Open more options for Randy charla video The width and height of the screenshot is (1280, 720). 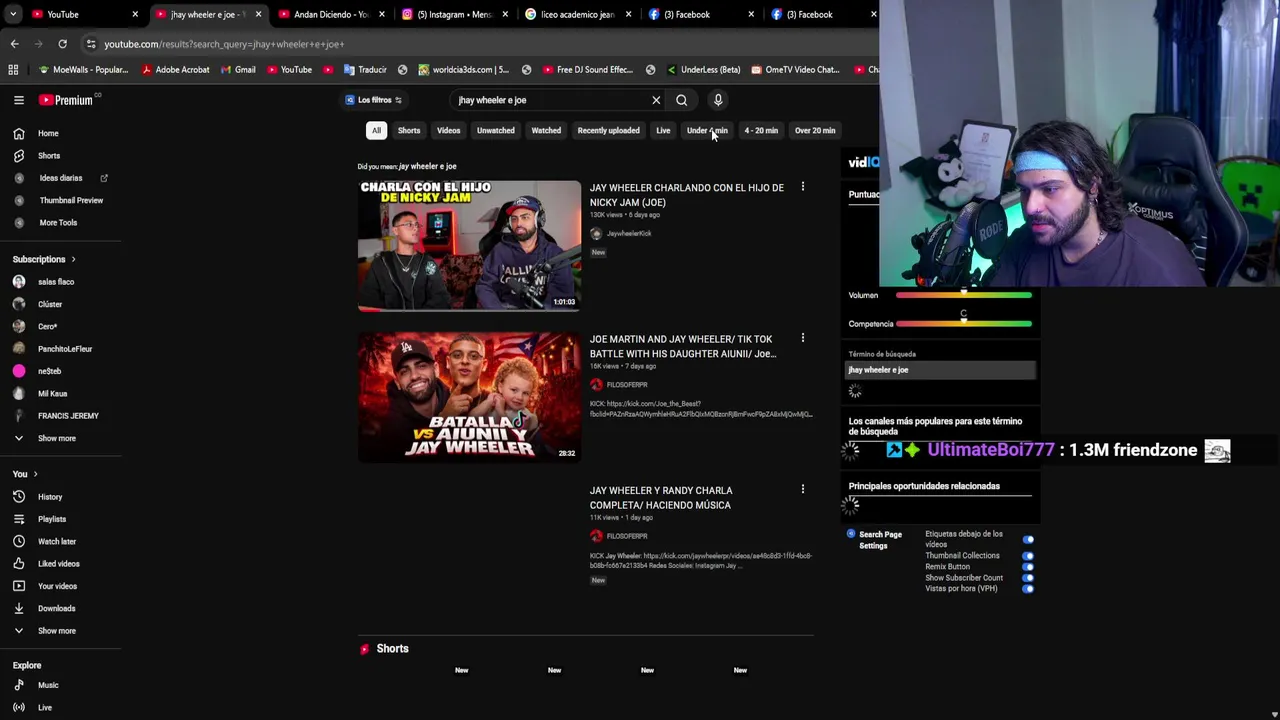(x=802, y=489)
